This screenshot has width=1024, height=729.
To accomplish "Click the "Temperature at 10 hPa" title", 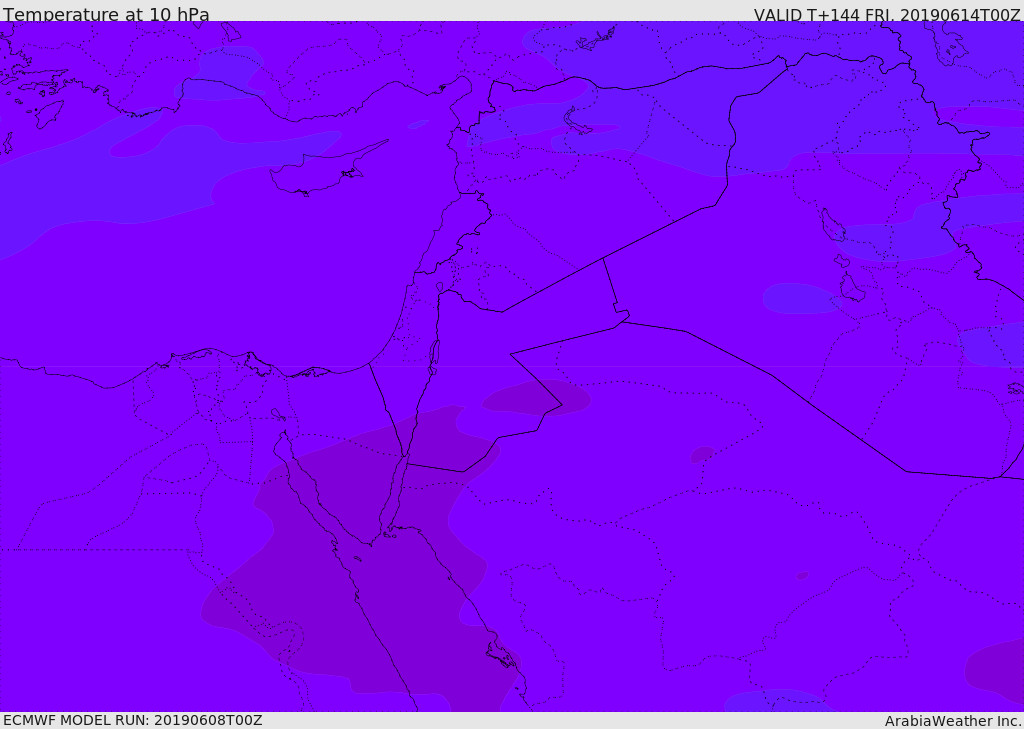I will coord(106,15).
